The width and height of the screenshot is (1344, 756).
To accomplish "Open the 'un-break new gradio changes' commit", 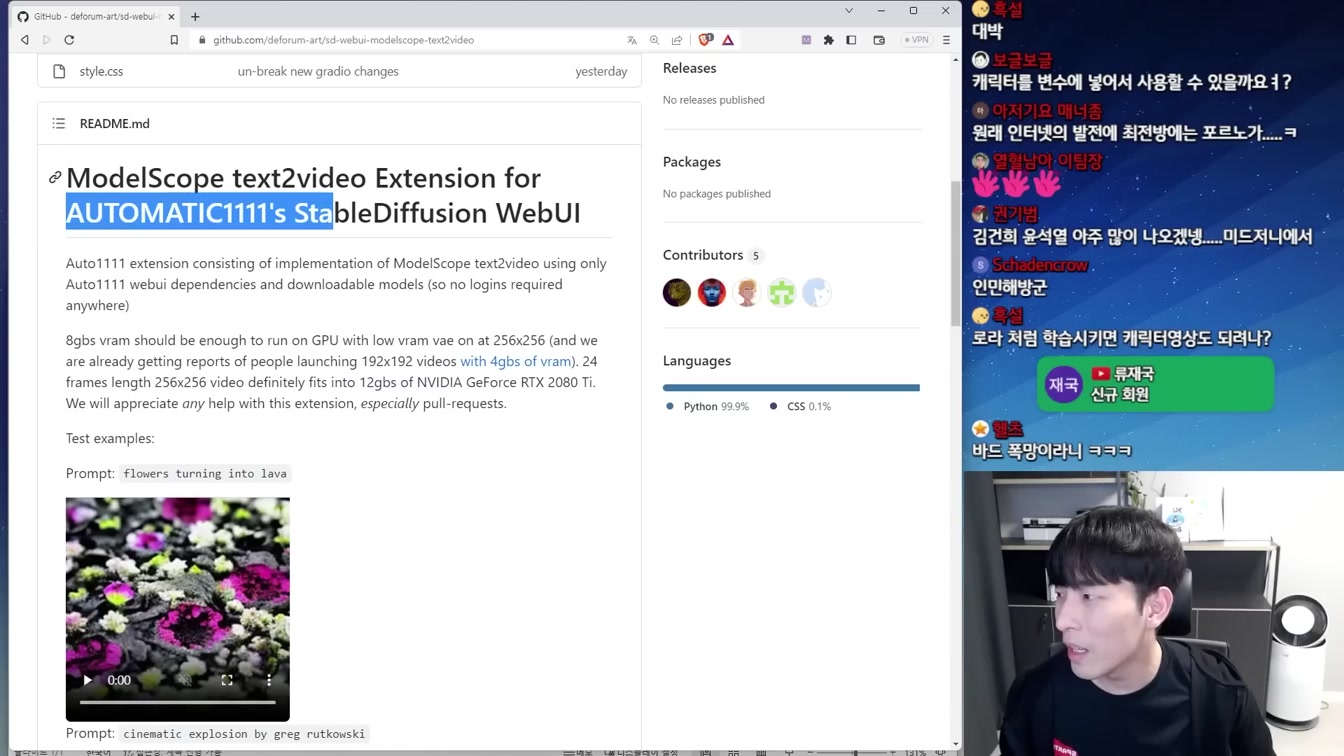I will pyautogui.click(x=318, y=71).
